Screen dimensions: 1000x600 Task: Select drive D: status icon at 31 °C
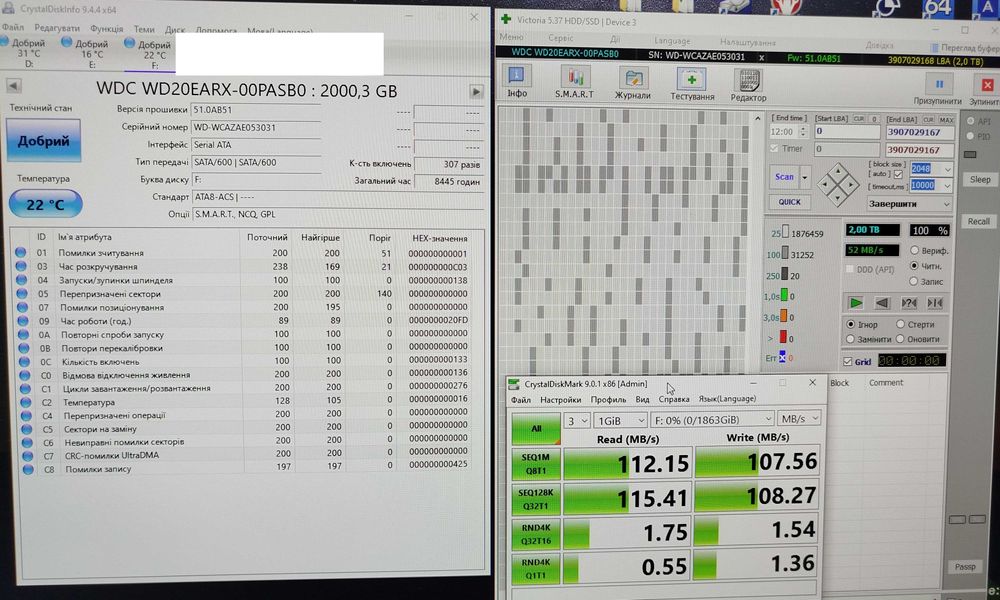coord(4,41)
